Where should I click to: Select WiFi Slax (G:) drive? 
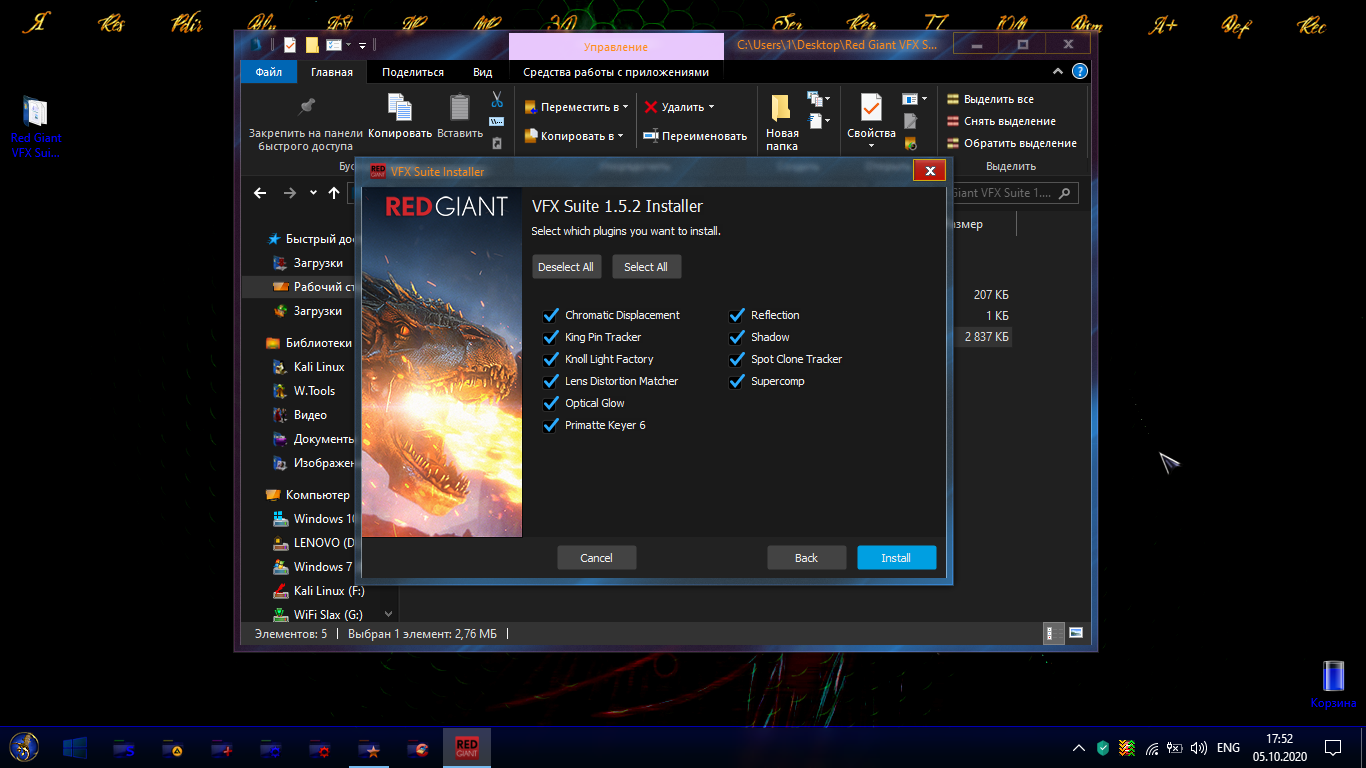point(318,615)
